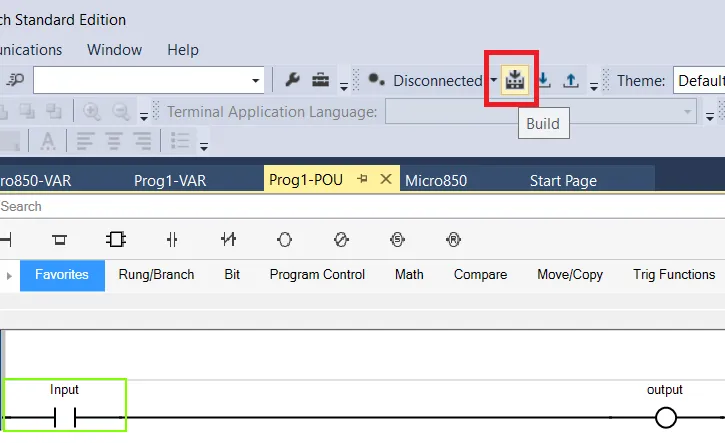This screenshot has height=443, width=725.
Task: Click the bulleted list icon
Action: tap(180, 141)
